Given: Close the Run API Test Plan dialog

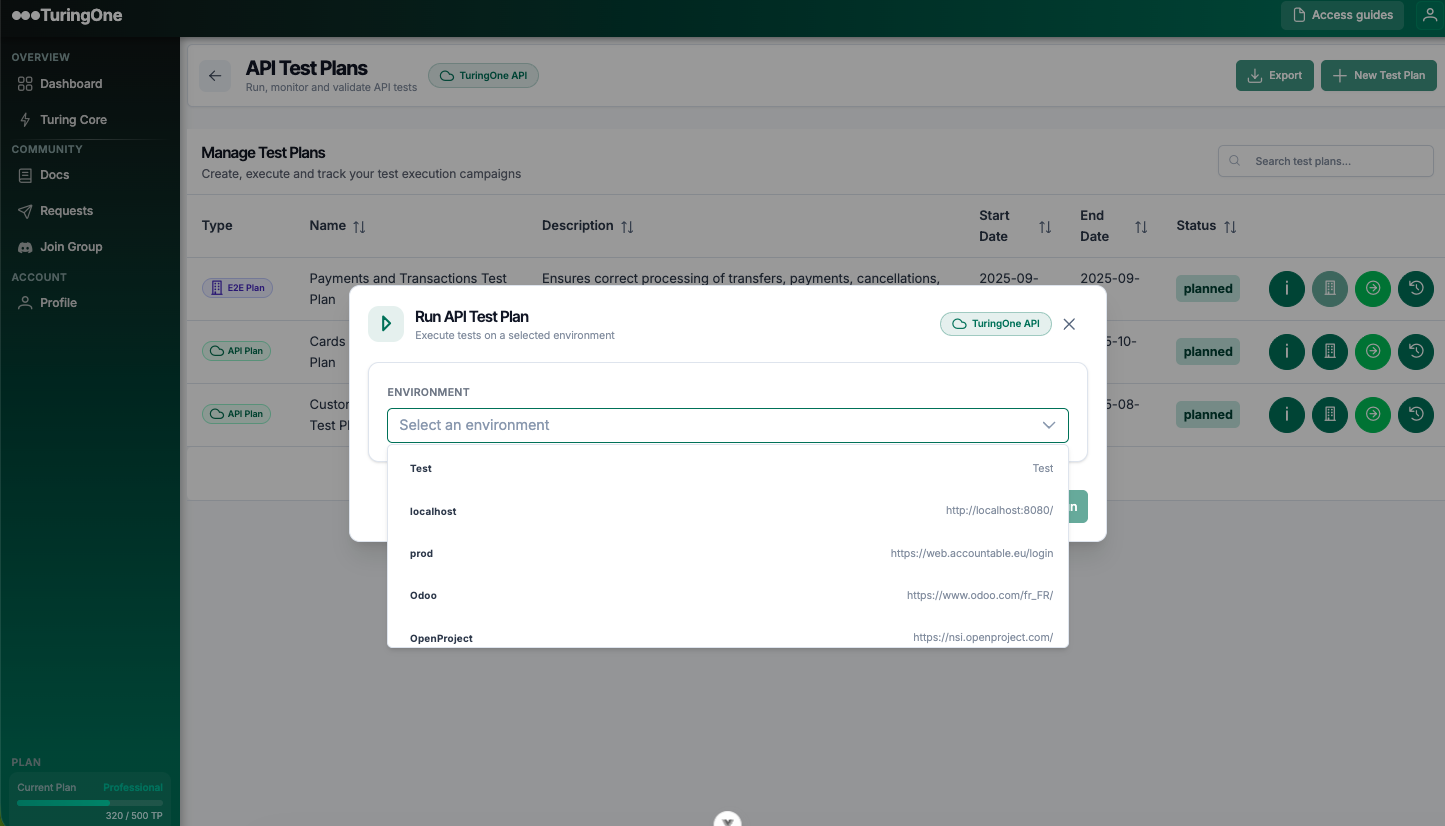Looking at the screenshot, I should click(x=1069, y=324).
